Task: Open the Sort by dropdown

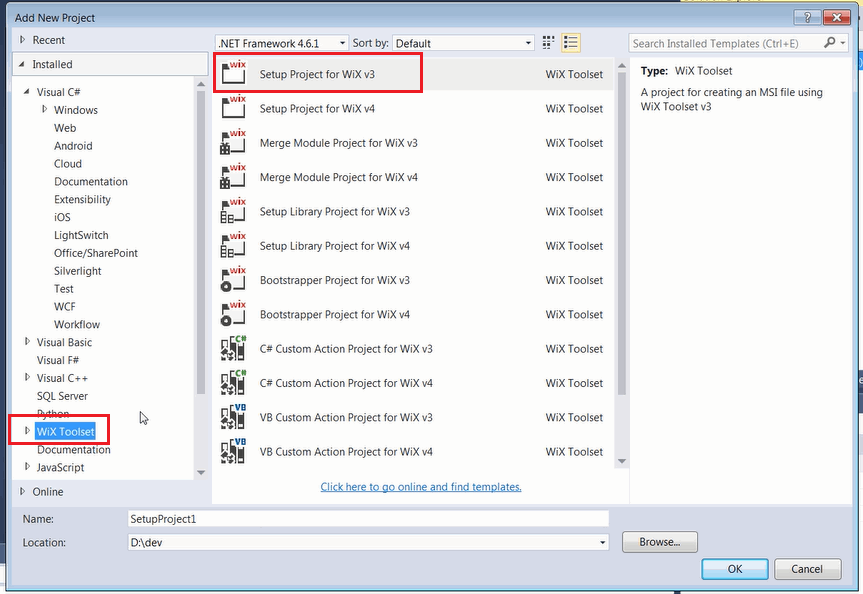Action: [x=463, y=43]
